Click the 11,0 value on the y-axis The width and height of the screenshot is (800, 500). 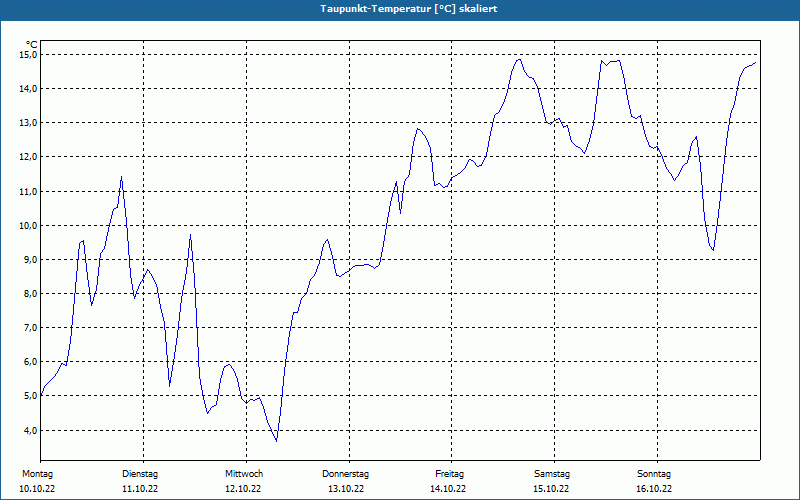click(29, 191)
